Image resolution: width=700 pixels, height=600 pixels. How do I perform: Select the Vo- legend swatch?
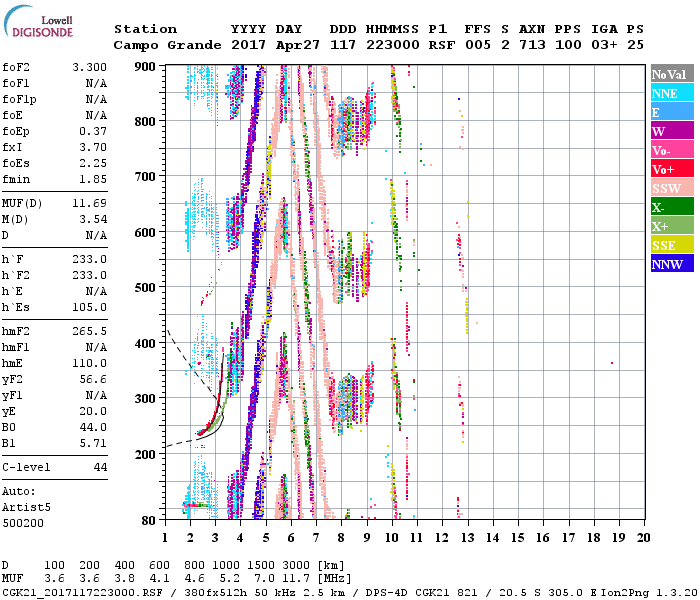tap(672, 150)
